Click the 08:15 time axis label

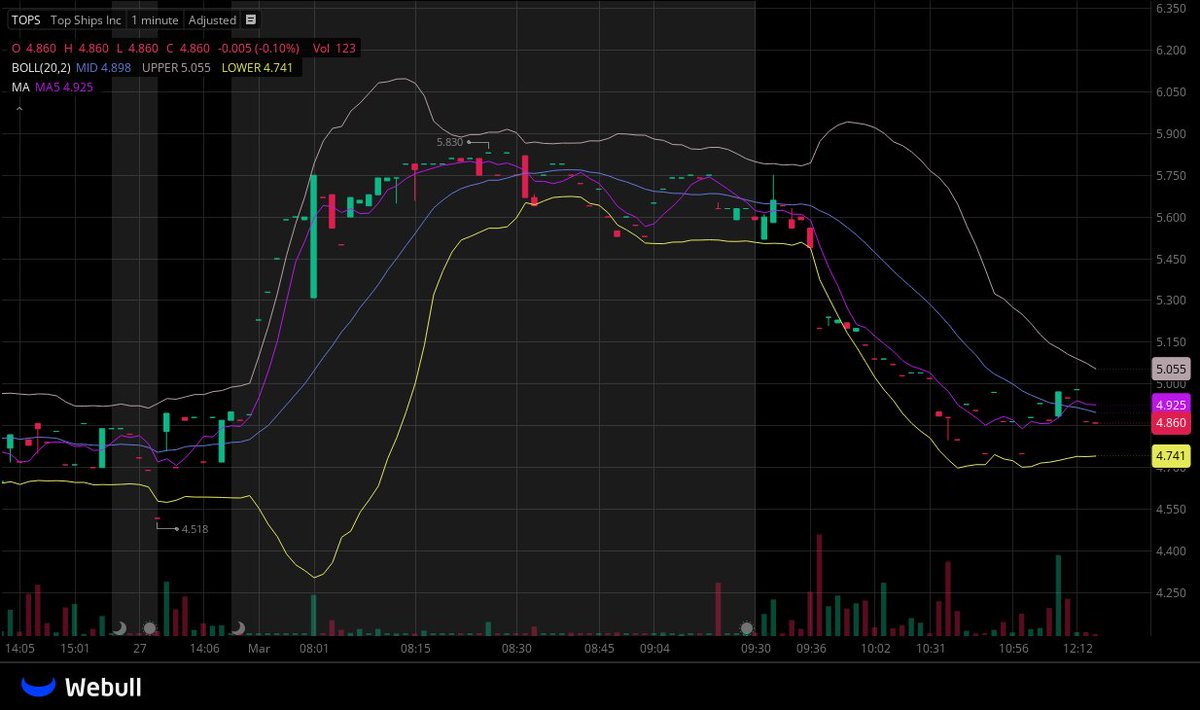(x=415, y=648)
